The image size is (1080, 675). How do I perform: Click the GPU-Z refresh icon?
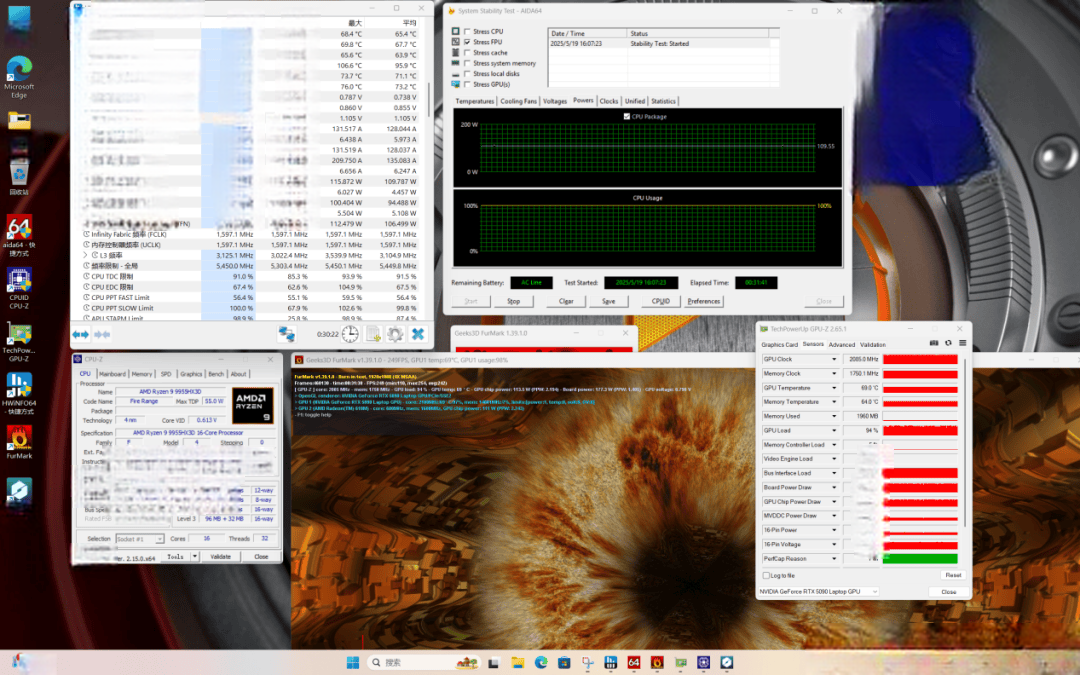(948, 343)
